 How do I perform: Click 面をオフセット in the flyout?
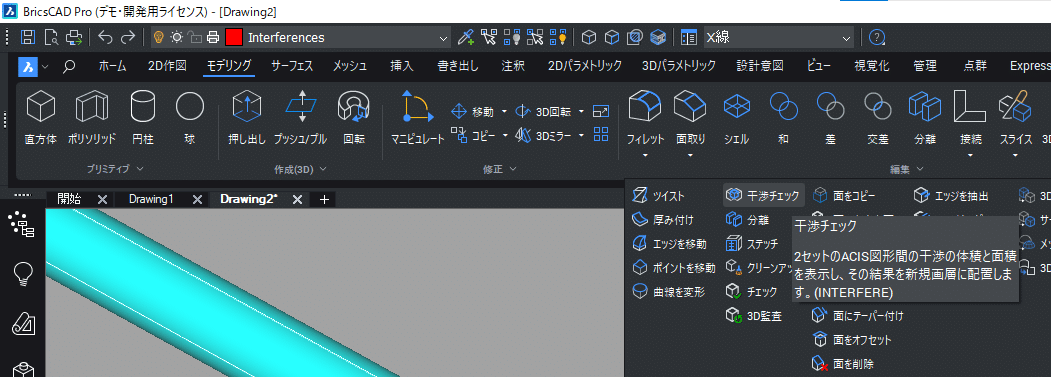(x=852, y=340)
